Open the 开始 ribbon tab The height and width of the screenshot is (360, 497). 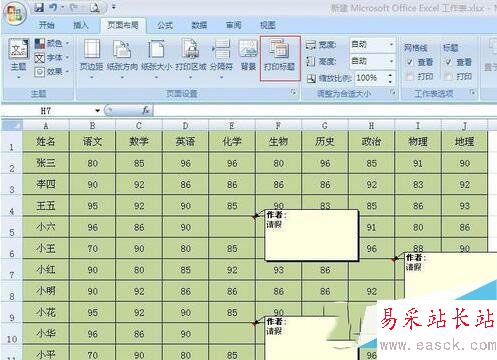pos(46,25)
